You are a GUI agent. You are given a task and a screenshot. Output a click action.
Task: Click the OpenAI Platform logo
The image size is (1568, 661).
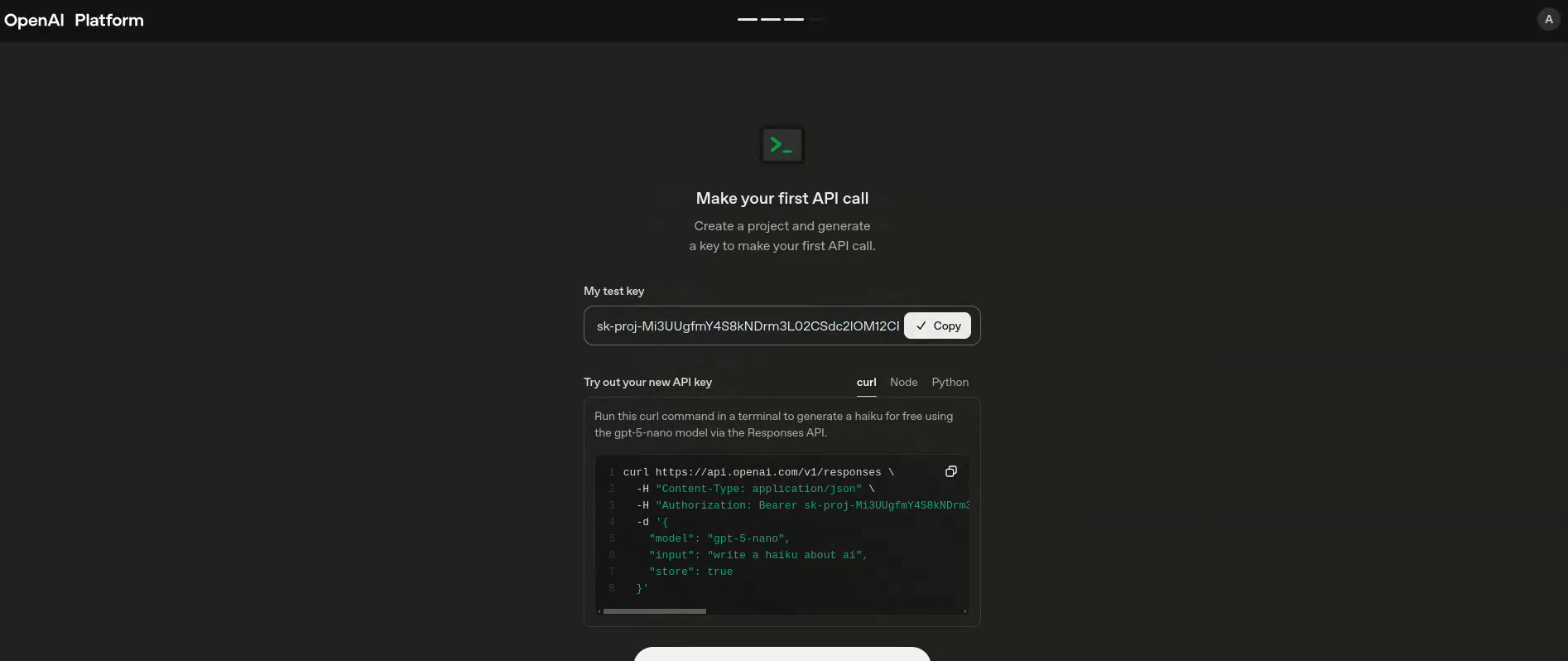coord(74,20)
